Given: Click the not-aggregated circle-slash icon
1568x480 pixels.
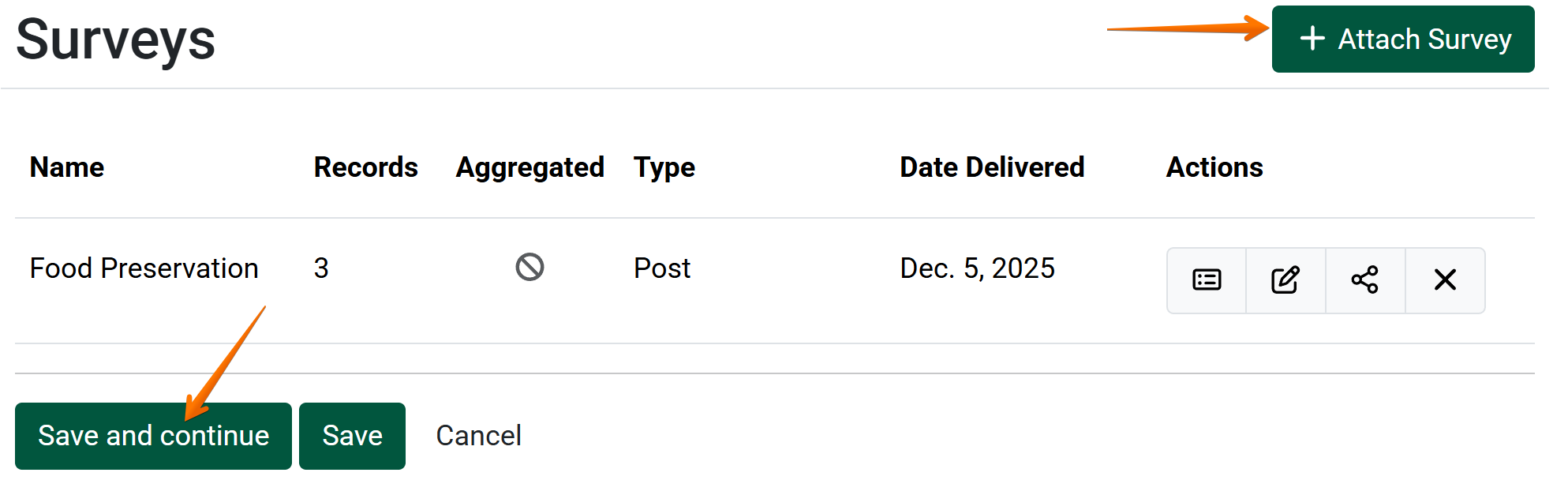Looking at the screenshot, I should [x=530, y=268].
